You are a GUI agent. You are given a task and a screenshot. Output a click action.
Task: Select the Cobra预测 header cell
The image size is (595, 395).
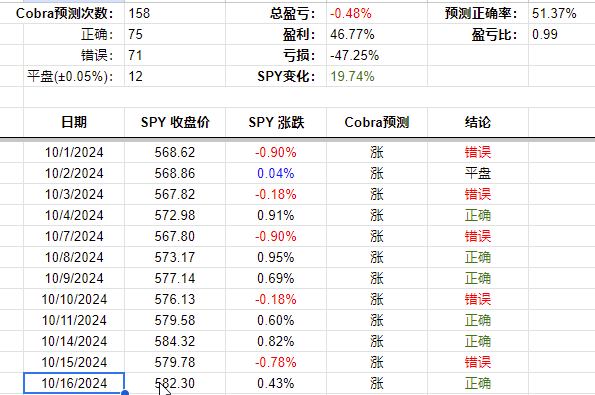click(x=377, y=122)
